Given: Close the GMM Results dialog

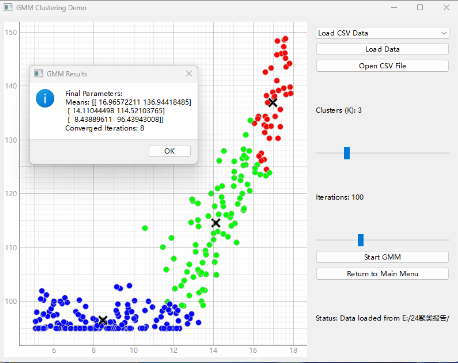Looking at the screenshot, I should coord(189,73).
